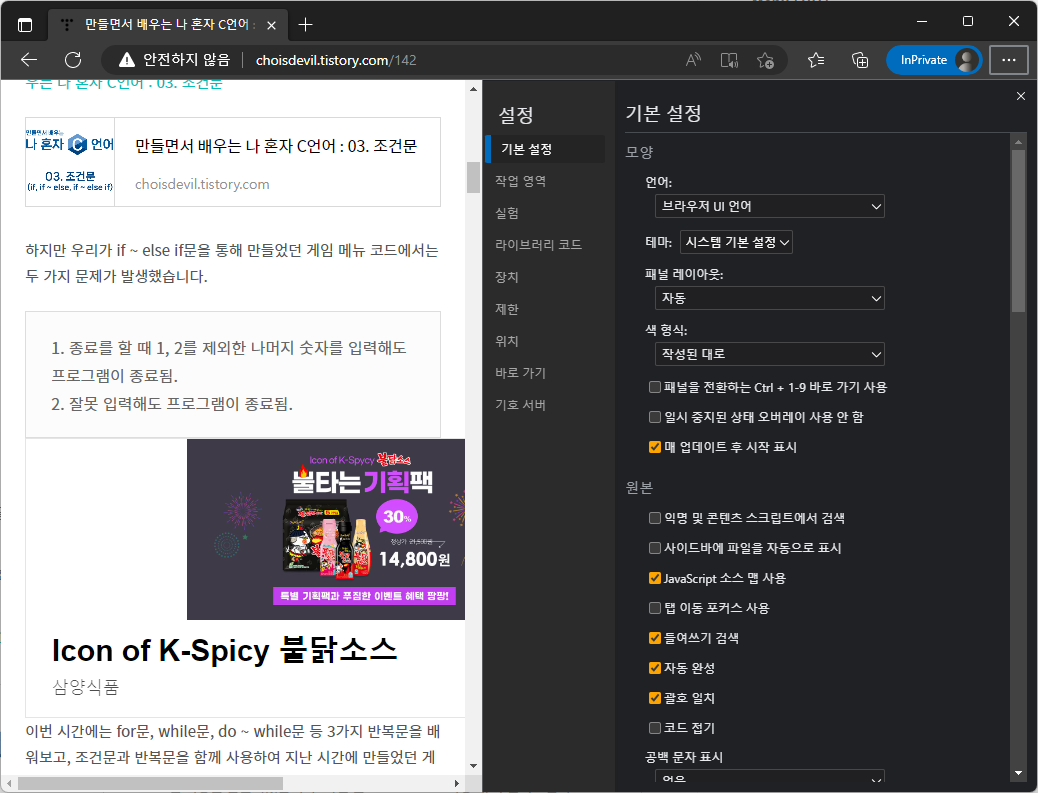Image resolution: width=1038 pixels, height=793 pixels.
Task: Enable 익명 및 콘텐츠 스크립트에서 검색
Action: pos(655,518)
